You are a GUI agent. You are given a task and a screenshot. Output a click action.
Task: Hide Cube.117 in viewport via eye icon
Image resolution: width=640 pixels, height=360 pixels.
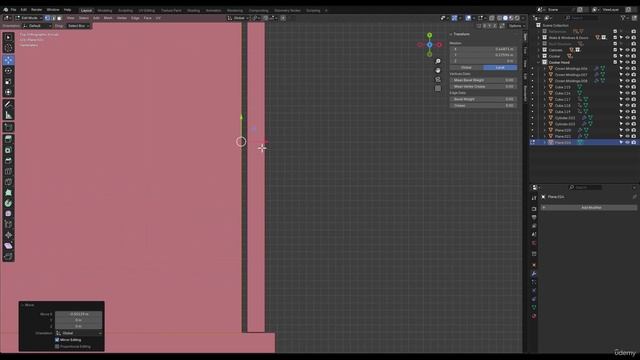point(627,100)
